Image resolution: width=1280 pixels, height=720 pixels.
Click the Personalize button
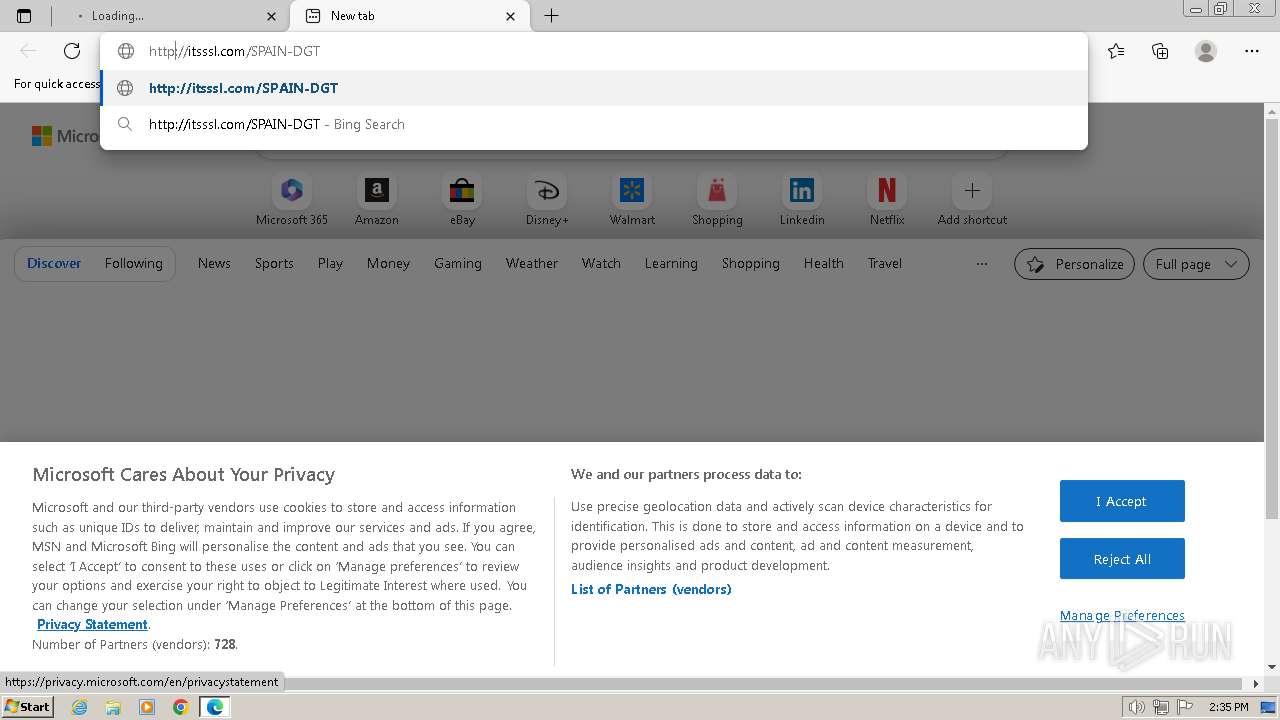coord(1074,264)
